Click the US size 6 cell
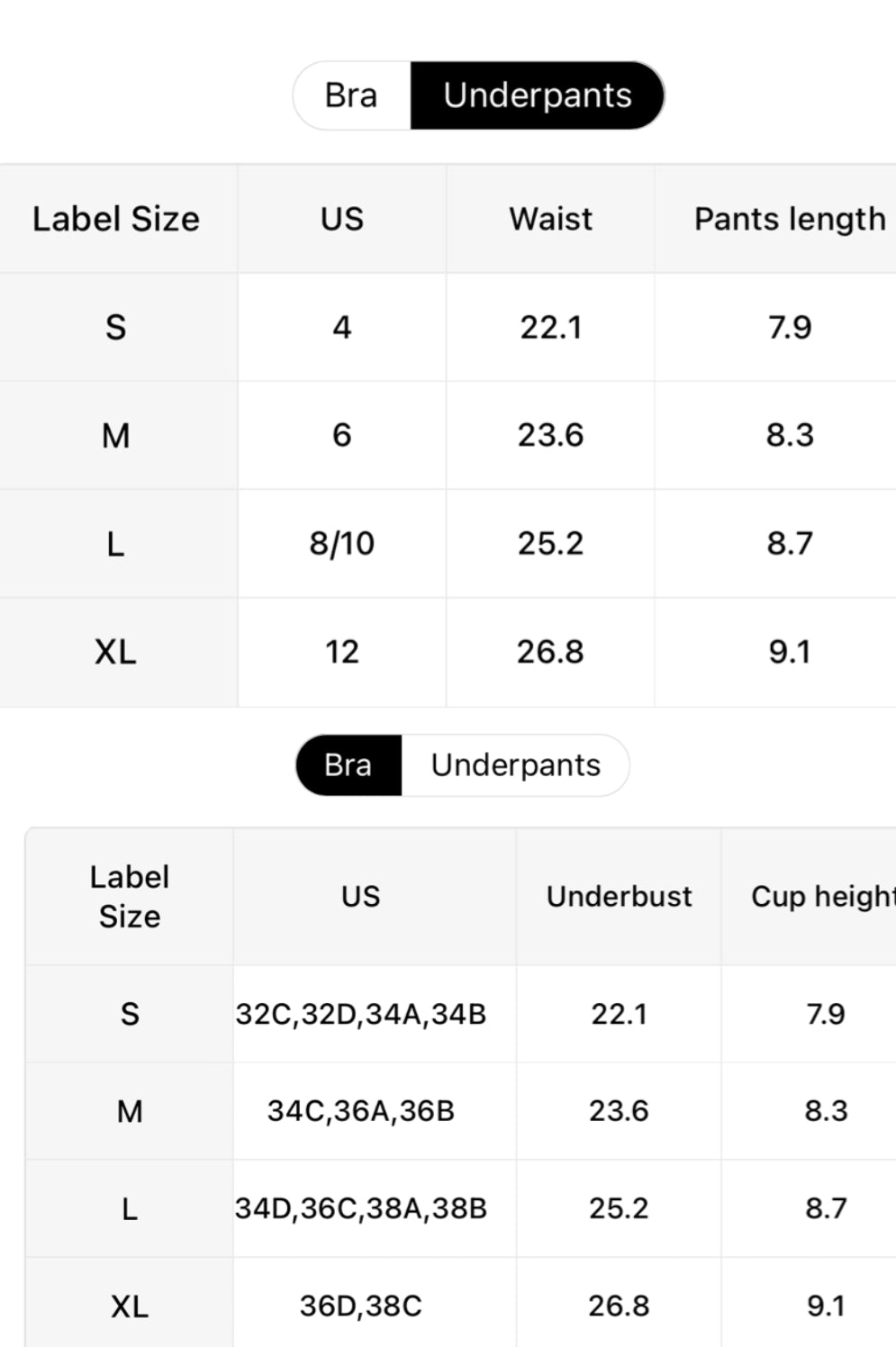 (342, 435)
